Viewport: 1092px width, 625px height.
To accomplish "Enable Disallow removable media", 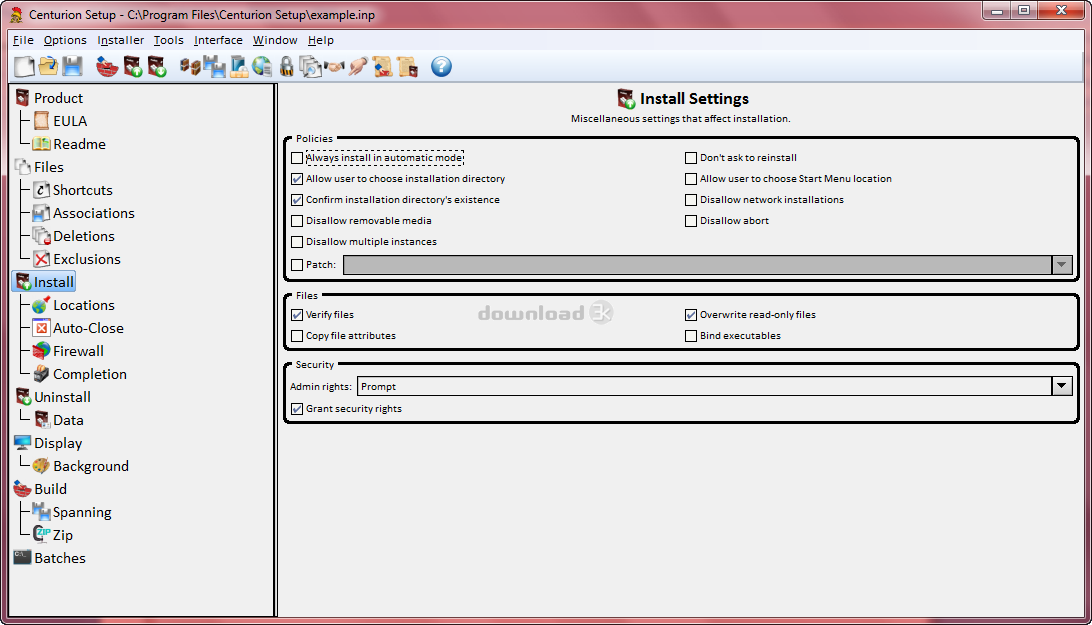I will tap(297, 221).
